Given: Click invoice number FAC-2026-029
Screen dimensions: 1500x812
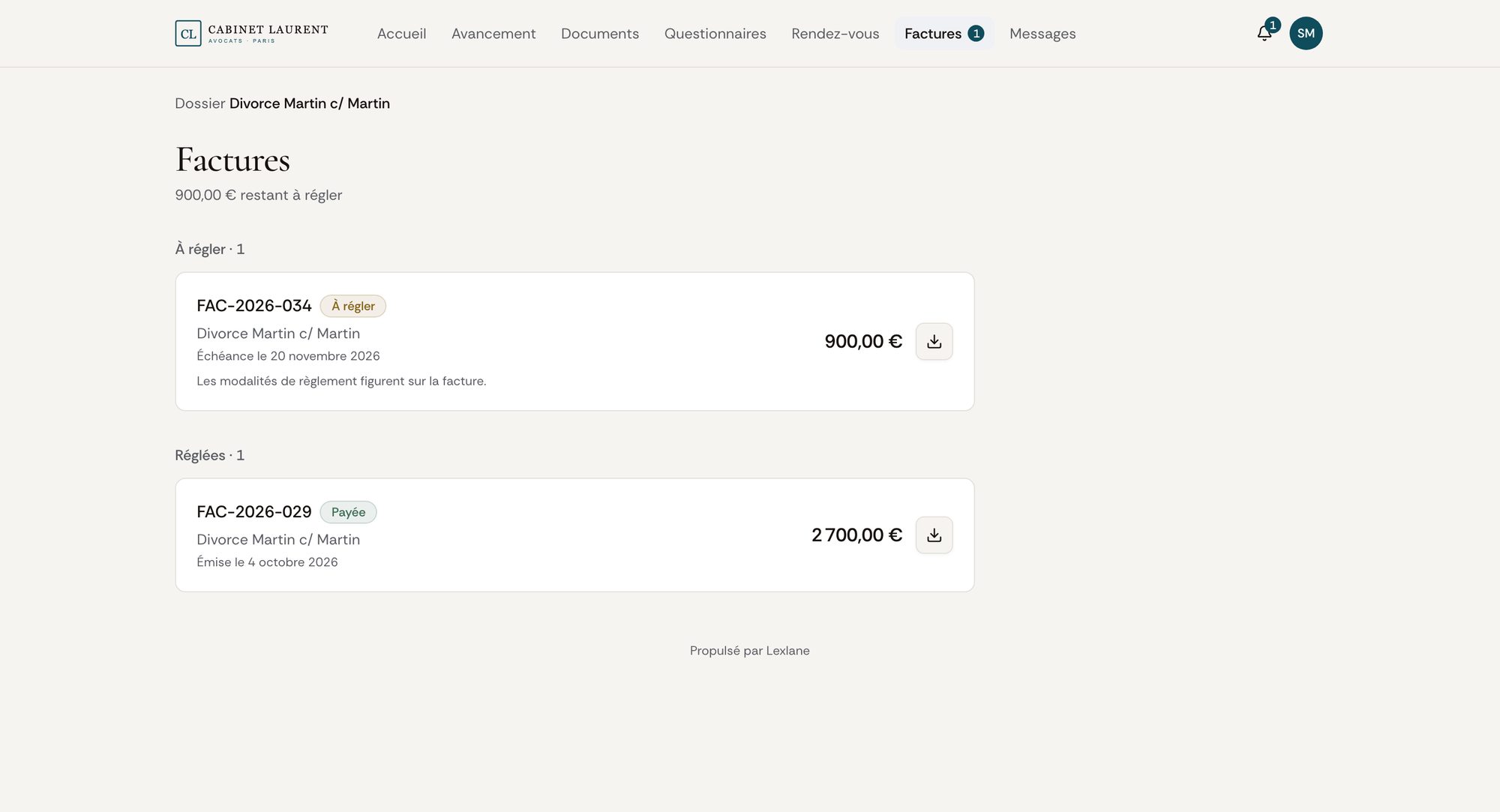Looking at the screenshot, I should pos(253,512).
